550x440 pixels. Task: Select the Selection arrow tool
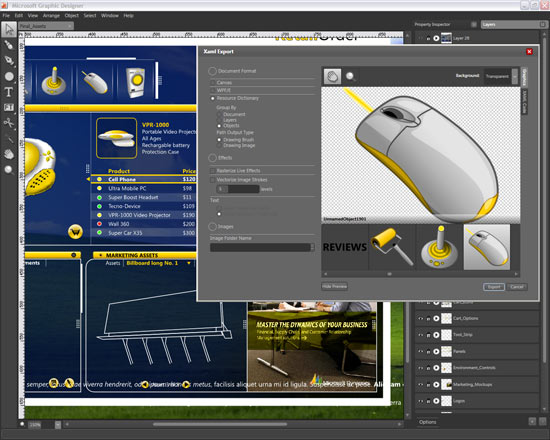click(x=9, y=29)
